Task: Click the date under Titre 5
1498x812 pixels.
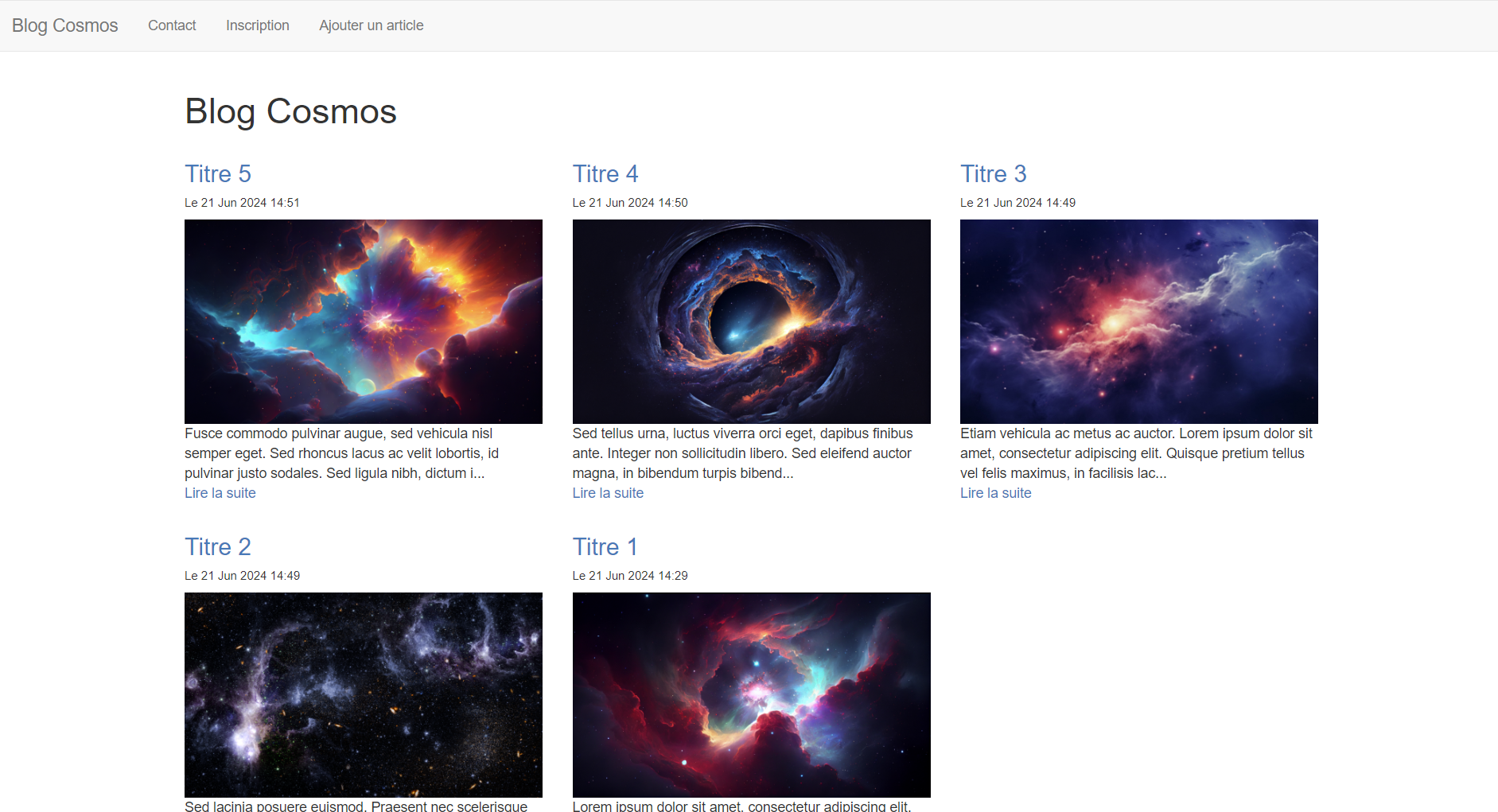Action: [x=242, y=202]
